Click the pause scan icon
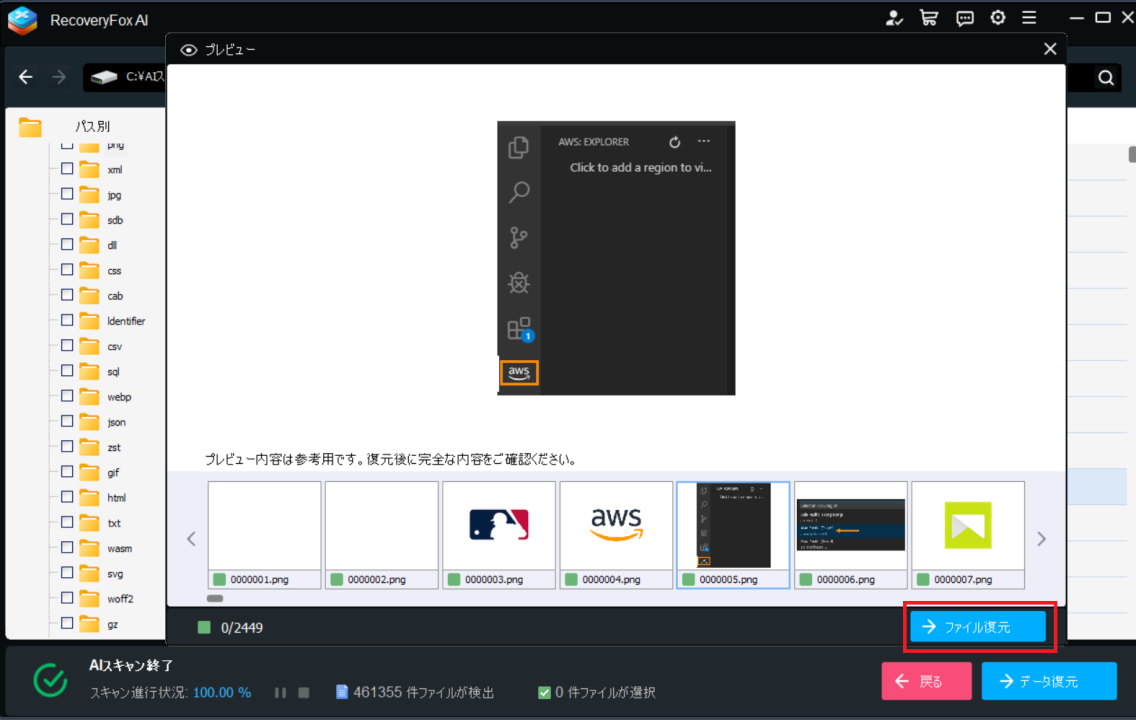The width and height of the screenshot is (1136, 720). (x=280, y=692)
